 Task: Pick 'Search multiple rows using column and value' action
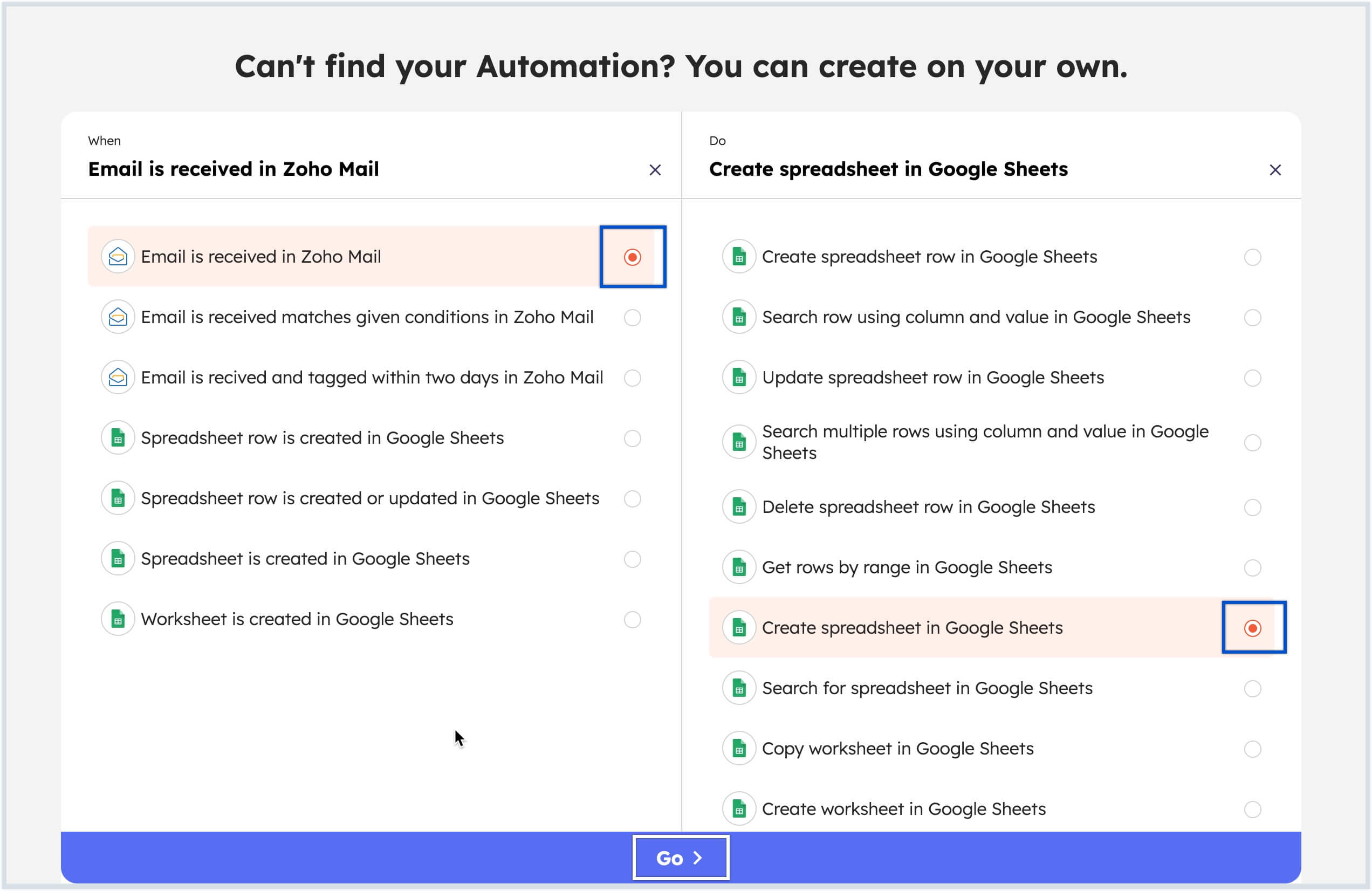pyautogui.click(x=985, y=442)
